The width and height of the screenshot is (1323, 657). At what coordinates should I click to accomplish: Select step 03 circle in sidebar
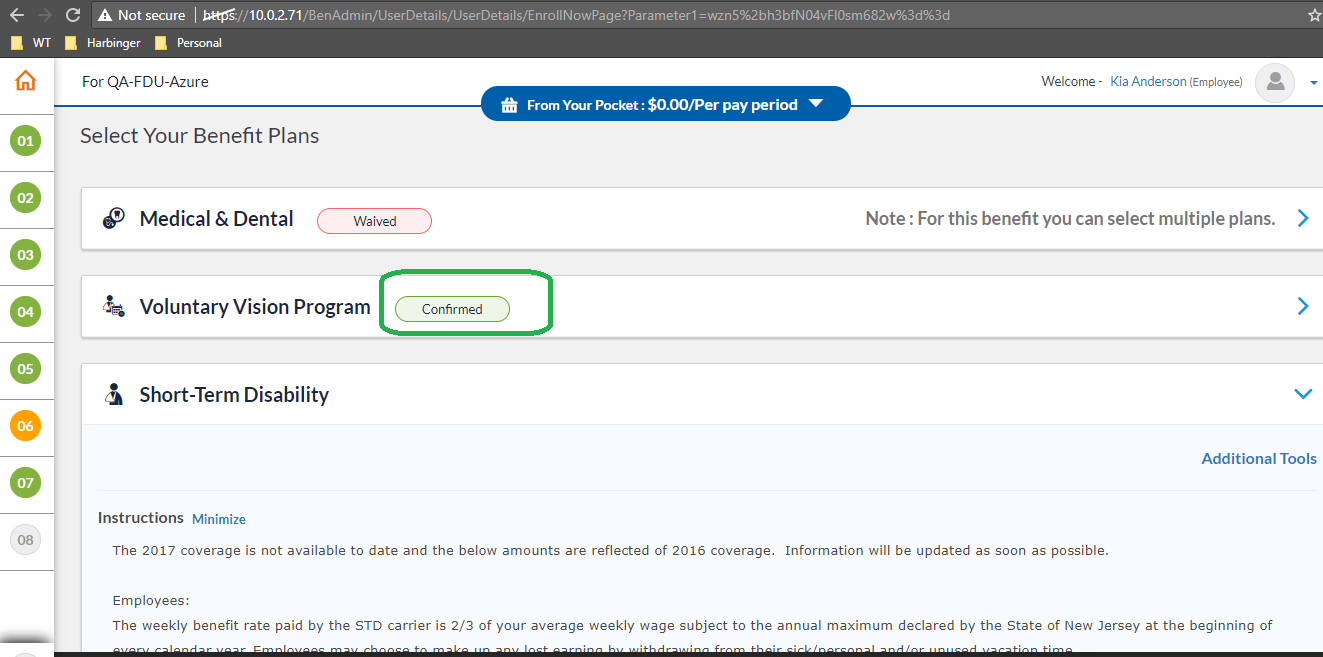[25, 255]
